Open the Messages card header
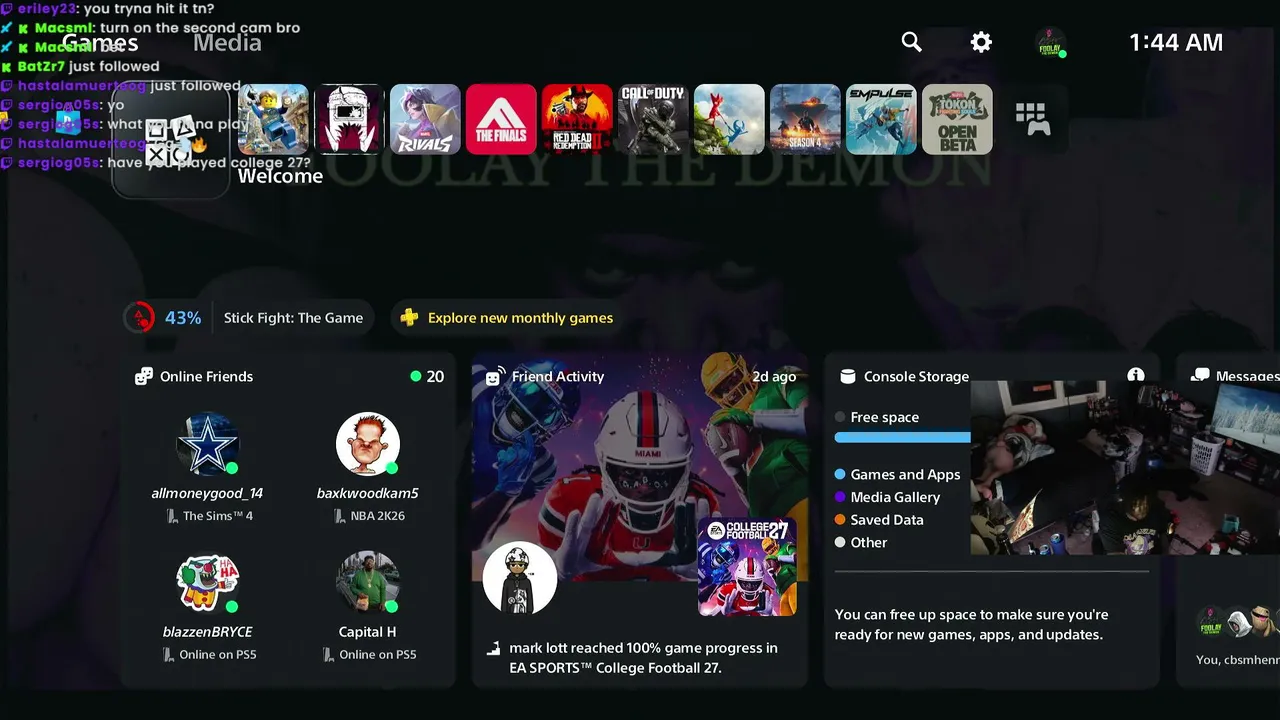1280x720 pixels. [1235, 377]
